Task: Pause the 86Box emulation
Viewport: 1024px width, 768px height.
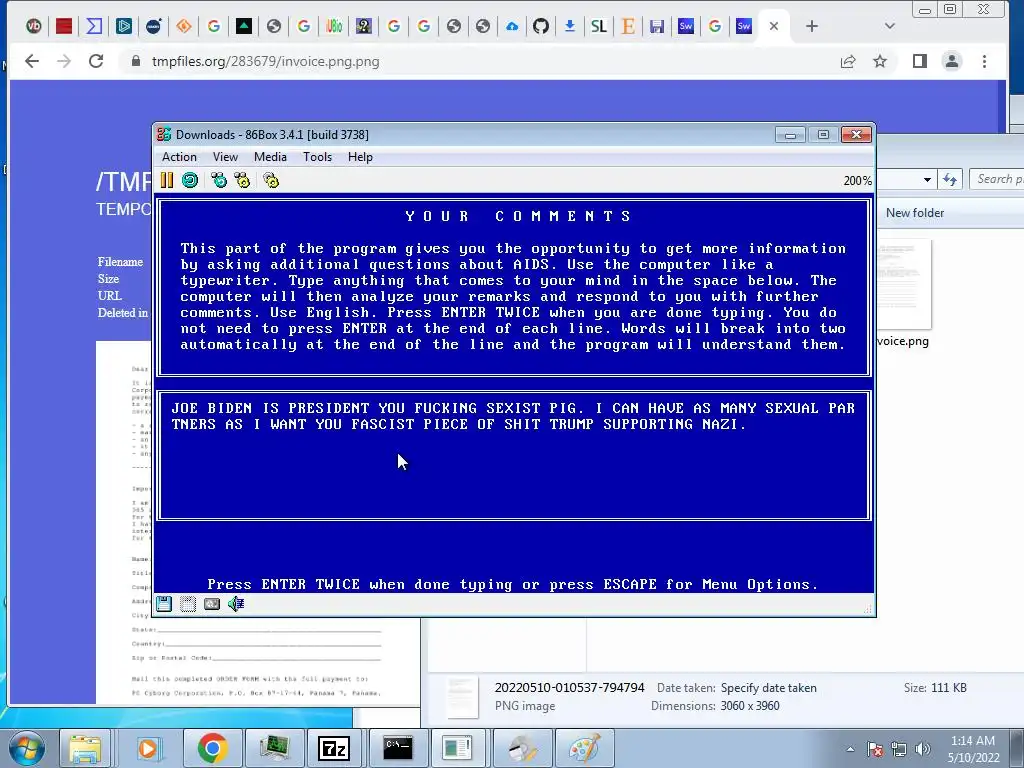Action: click(167, 180)
